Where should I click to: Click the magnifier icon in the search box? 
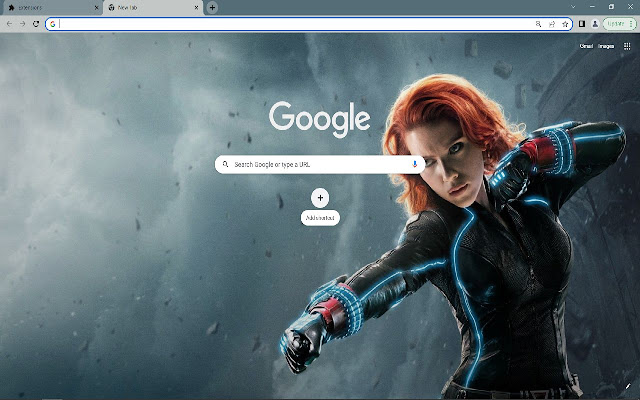coord(225,164)
